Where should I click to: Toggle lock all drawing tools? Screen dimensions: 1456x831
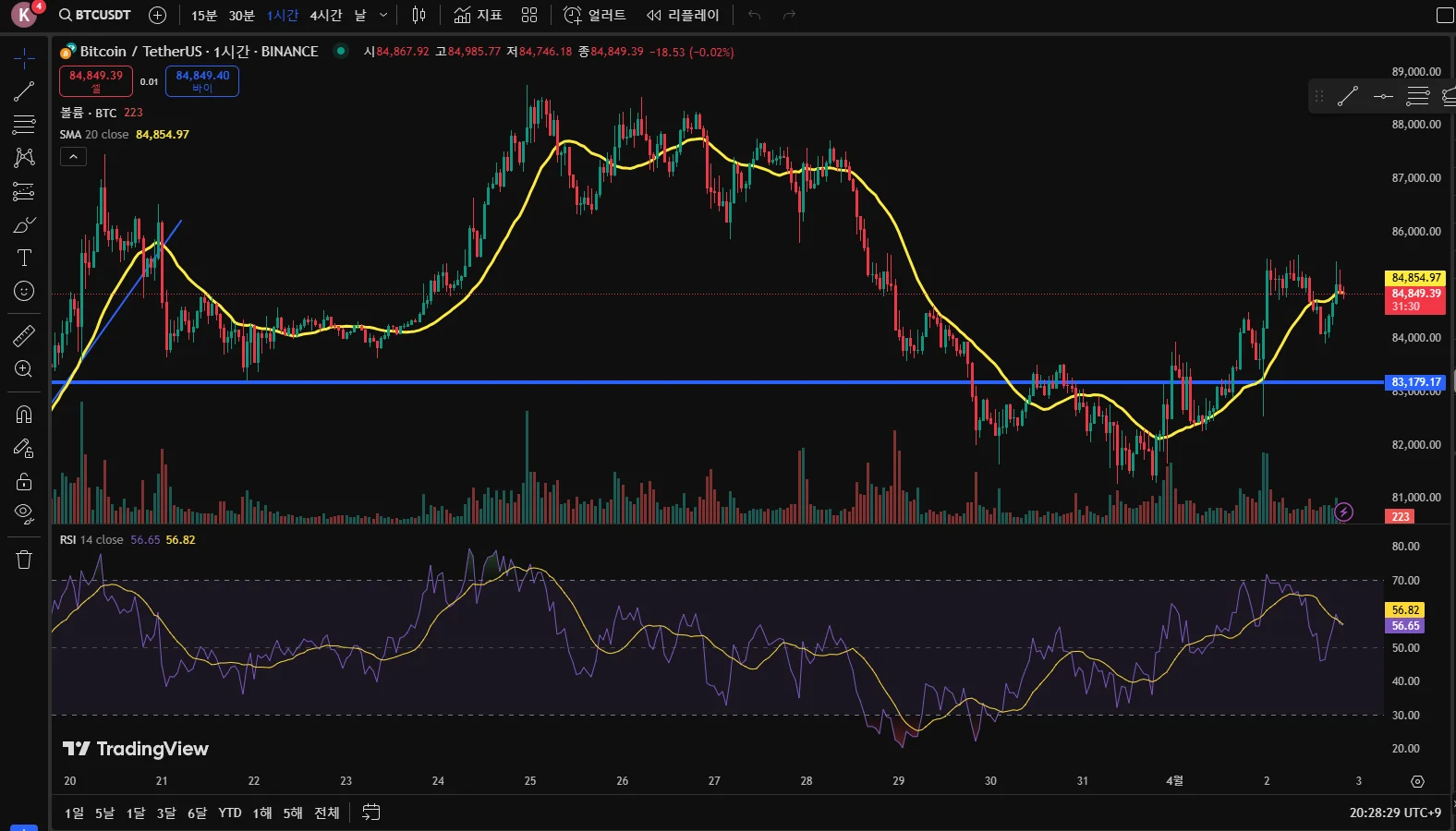(24, 481)
